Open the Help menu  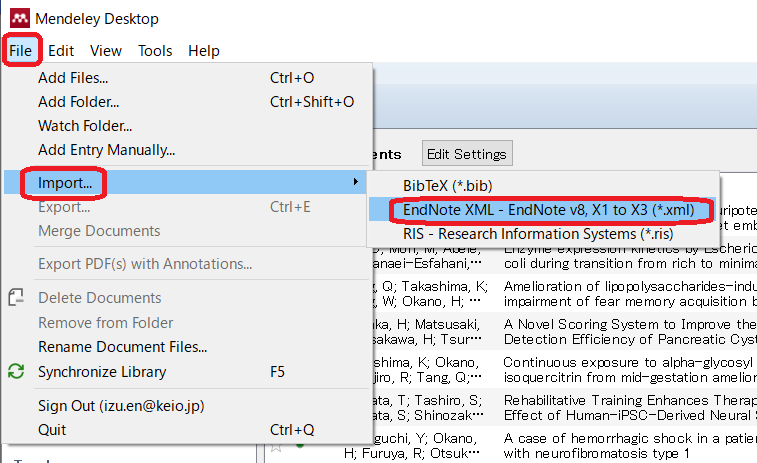pos(204,50)
